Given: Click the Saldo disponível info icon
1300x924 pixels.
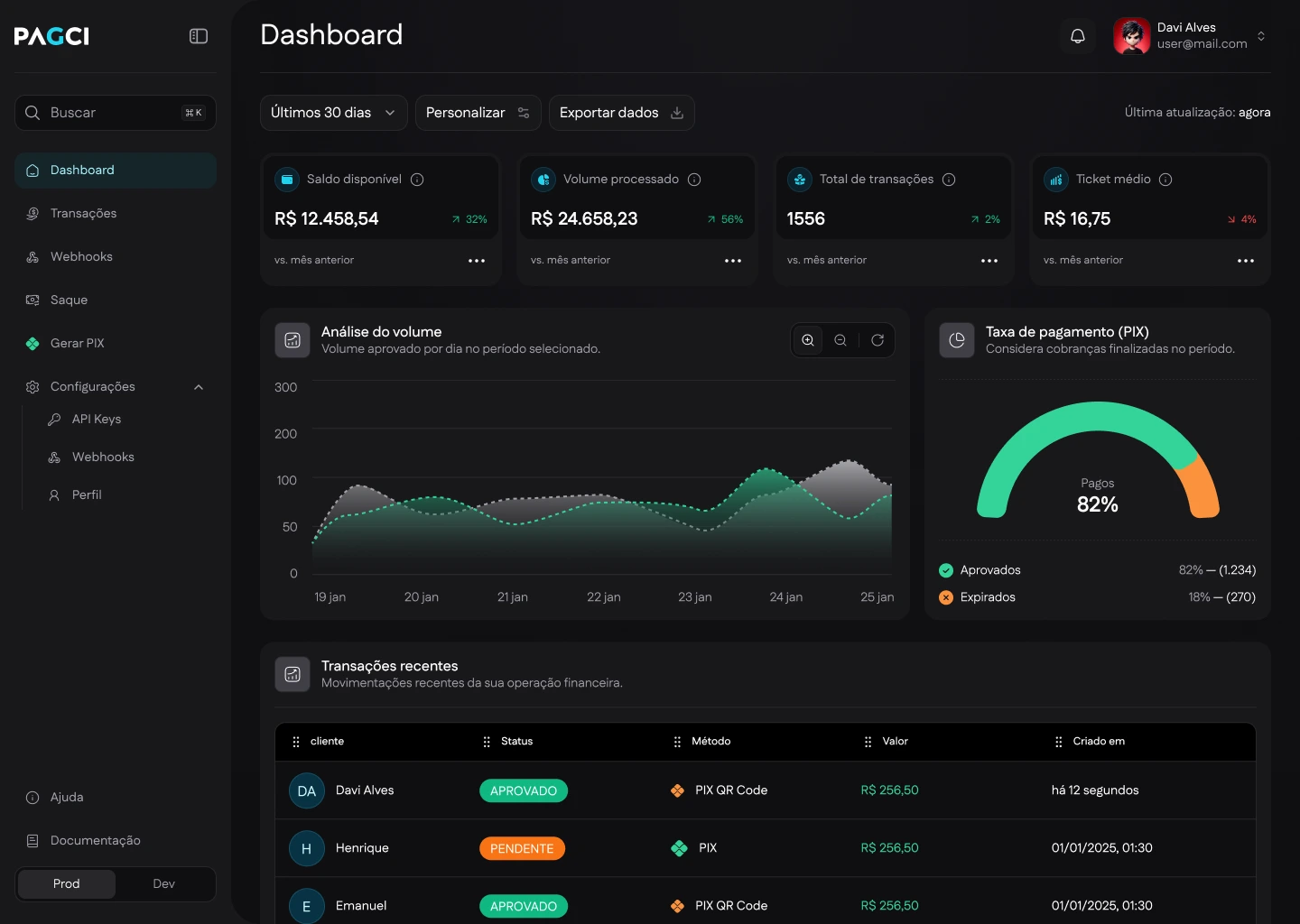Looking at the screenshot, I should click(417, 180).
